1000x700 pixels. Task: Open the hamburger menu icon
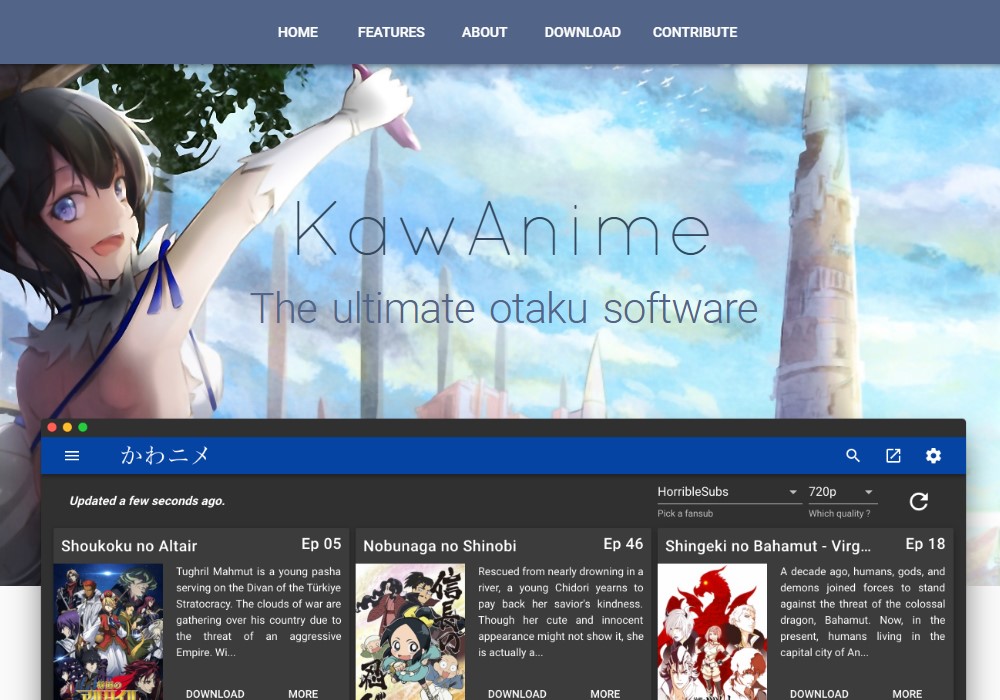coord(72,455)
